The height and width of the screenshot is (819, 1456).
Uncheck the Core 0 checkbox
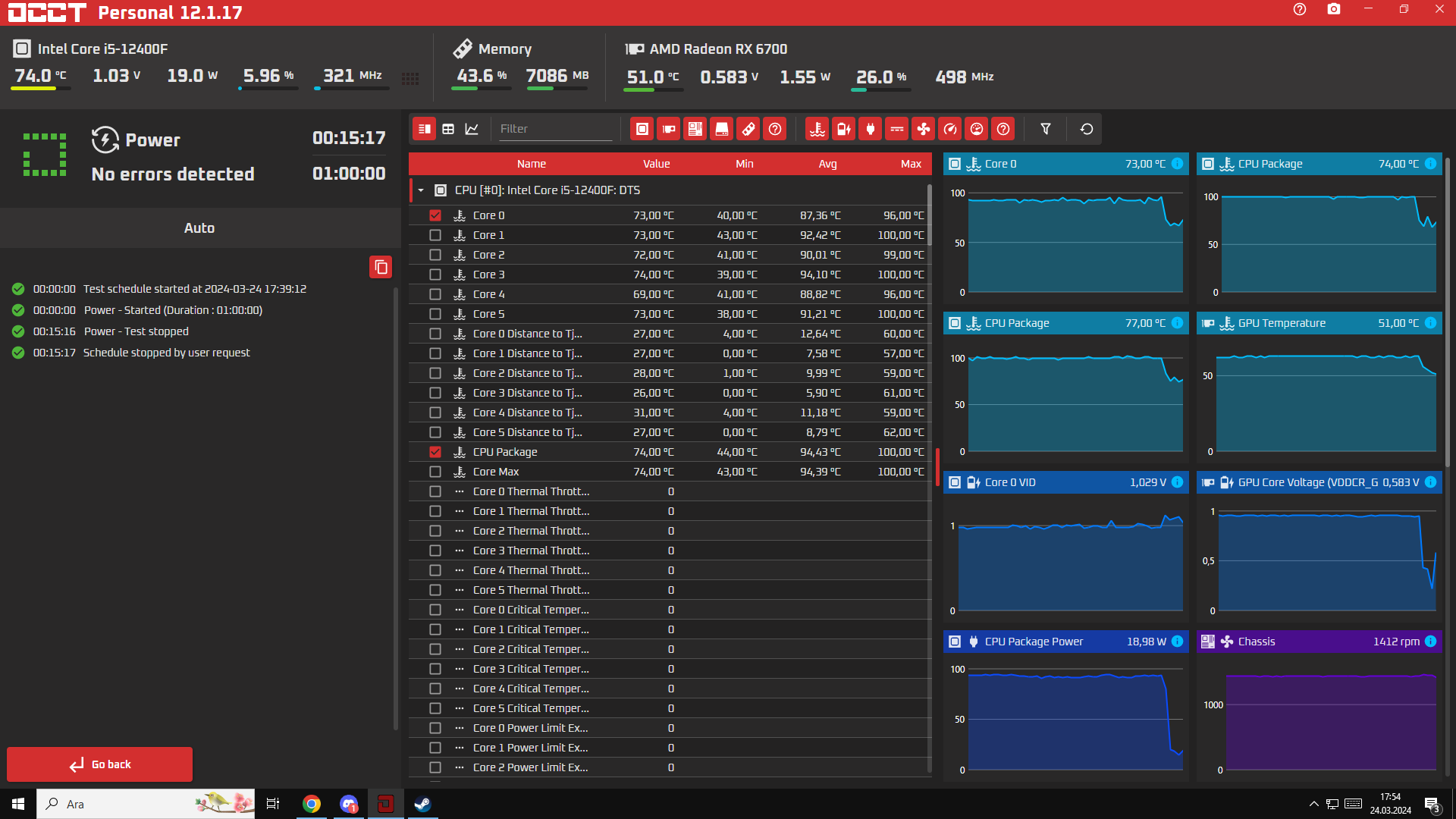[x=435, y=215]
